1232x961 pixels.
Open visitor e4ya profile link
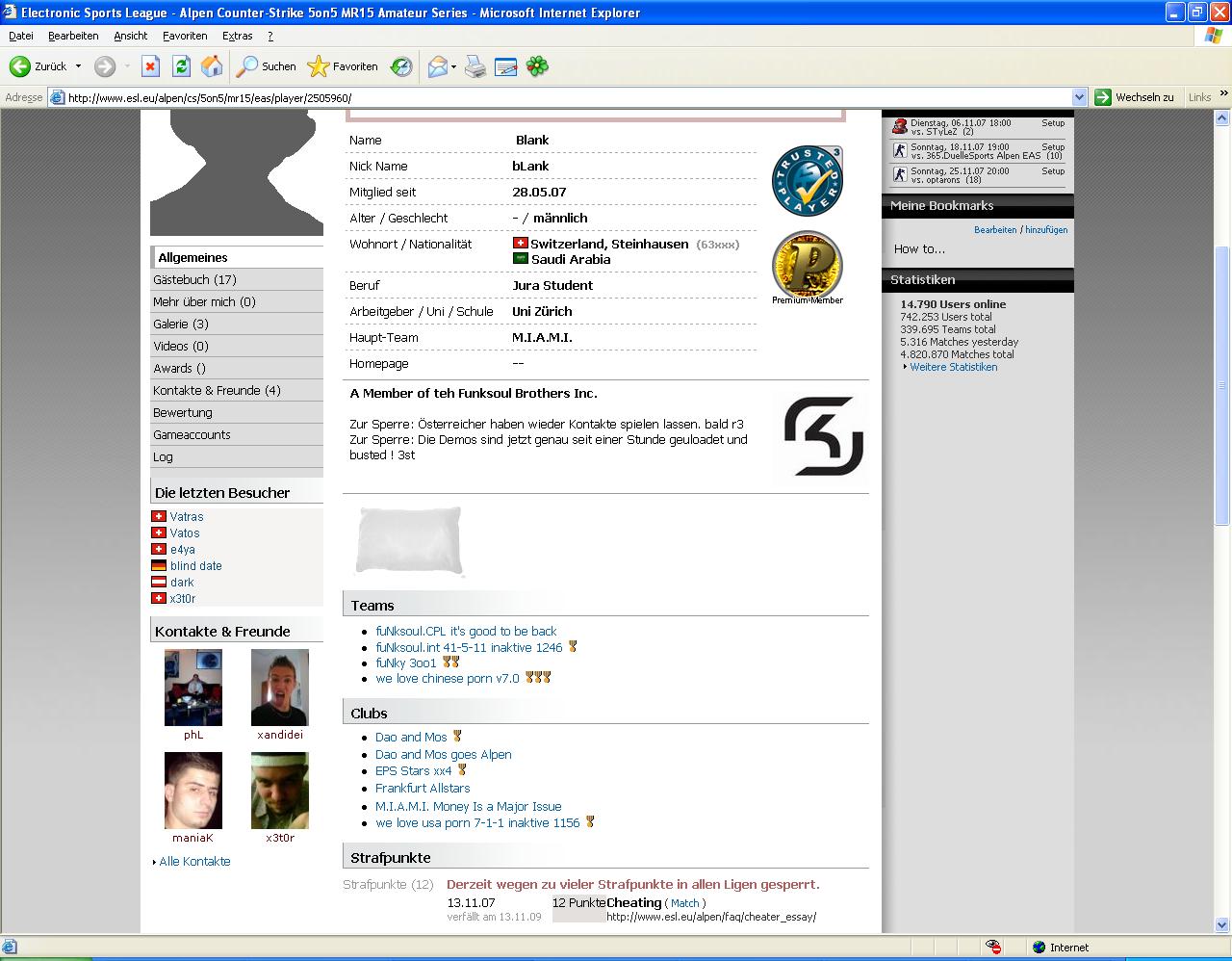[x=183, y=550]
